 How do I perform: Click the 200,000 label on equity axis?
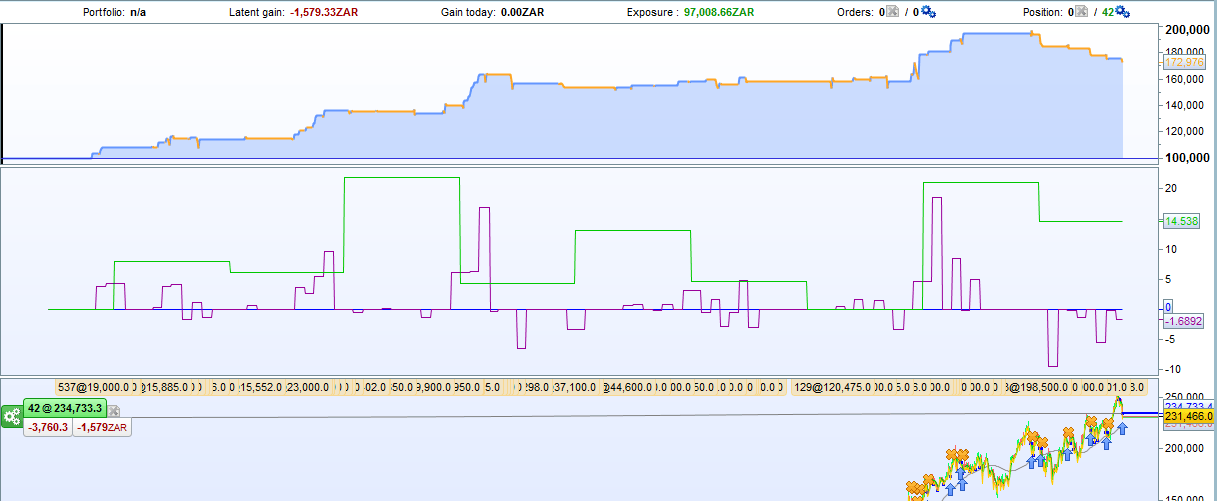tap(1189, 30)
